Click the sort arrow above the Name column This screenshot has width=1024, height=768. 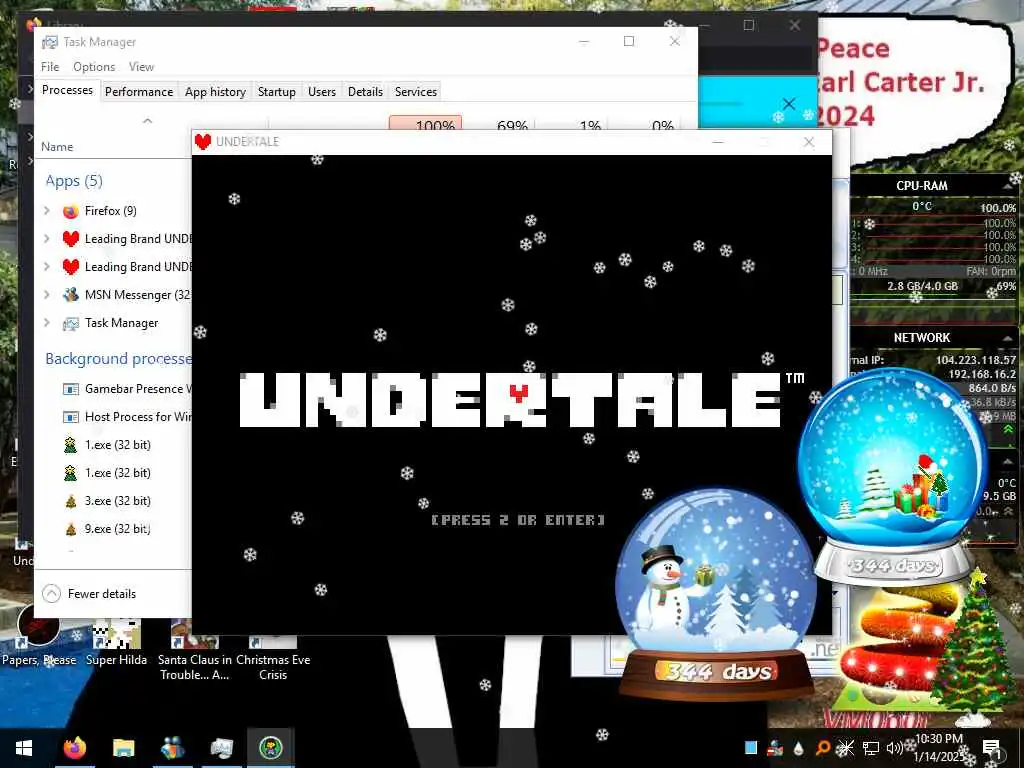(x=148, y=121)
